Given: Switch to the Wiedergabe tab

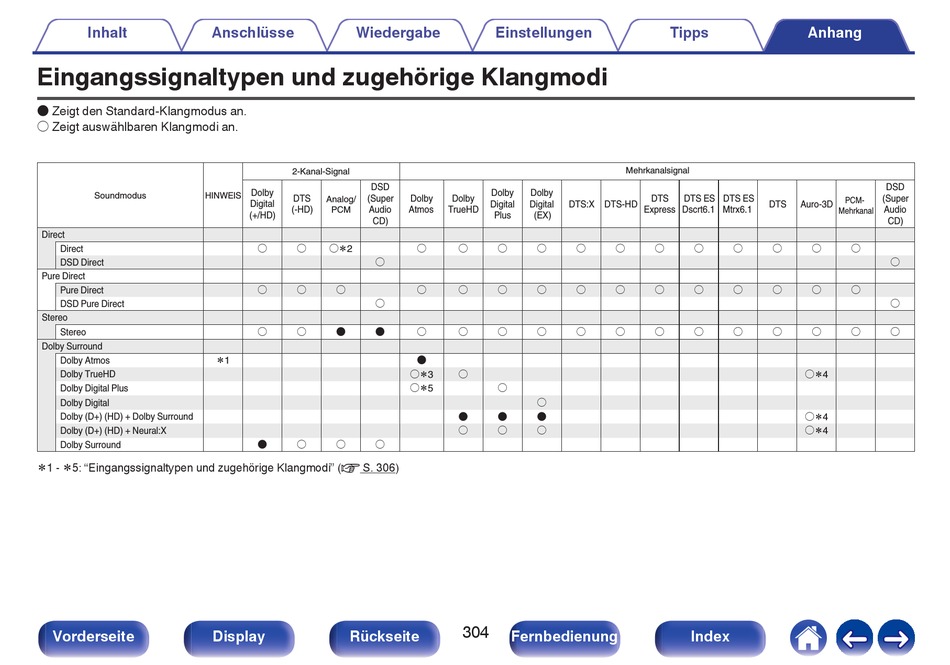Looking at the screenshot, I should coord(398,33).
